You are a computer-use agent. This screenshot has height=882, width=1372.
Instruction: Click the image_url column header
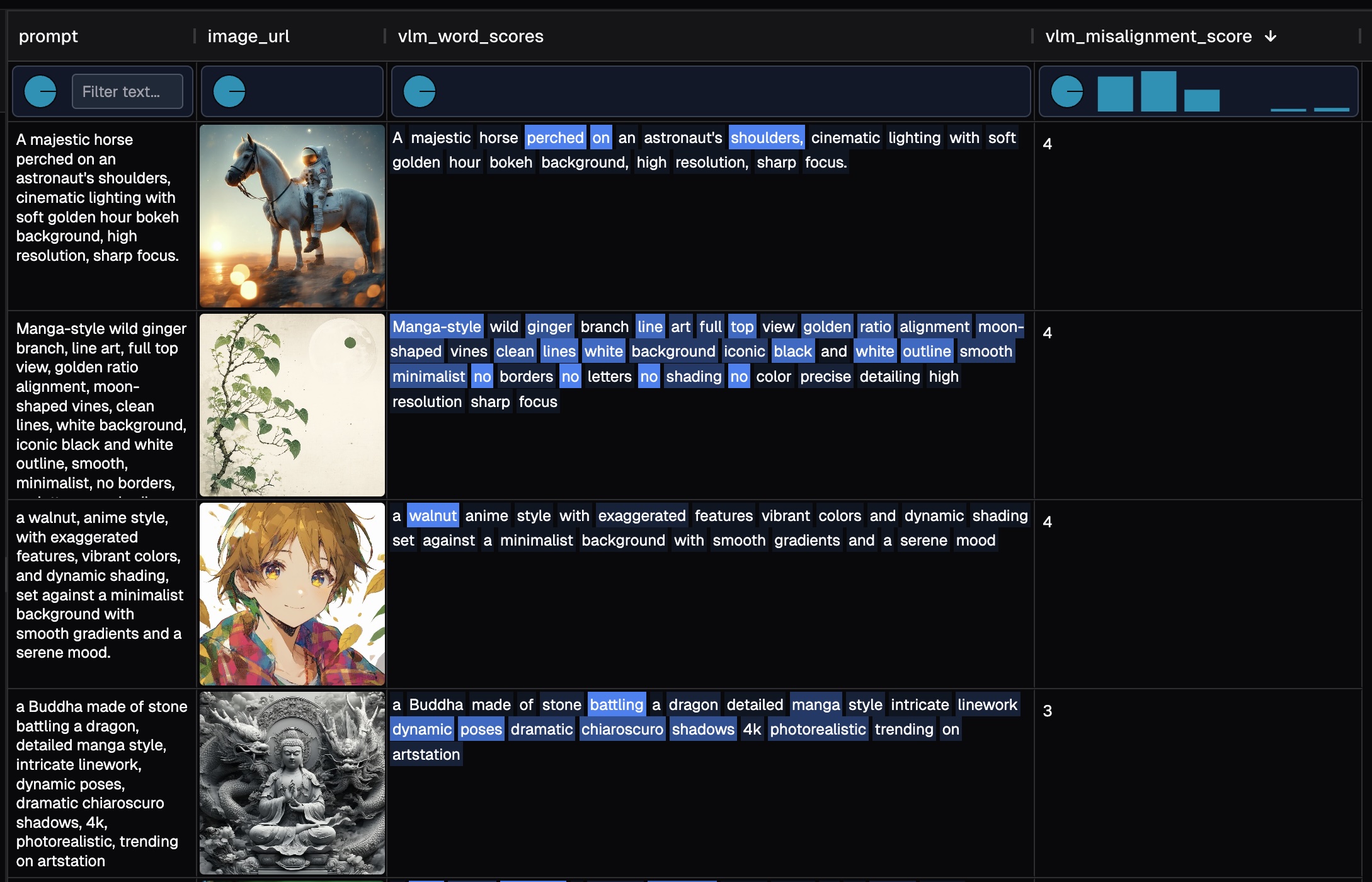[x=248, y=37]
